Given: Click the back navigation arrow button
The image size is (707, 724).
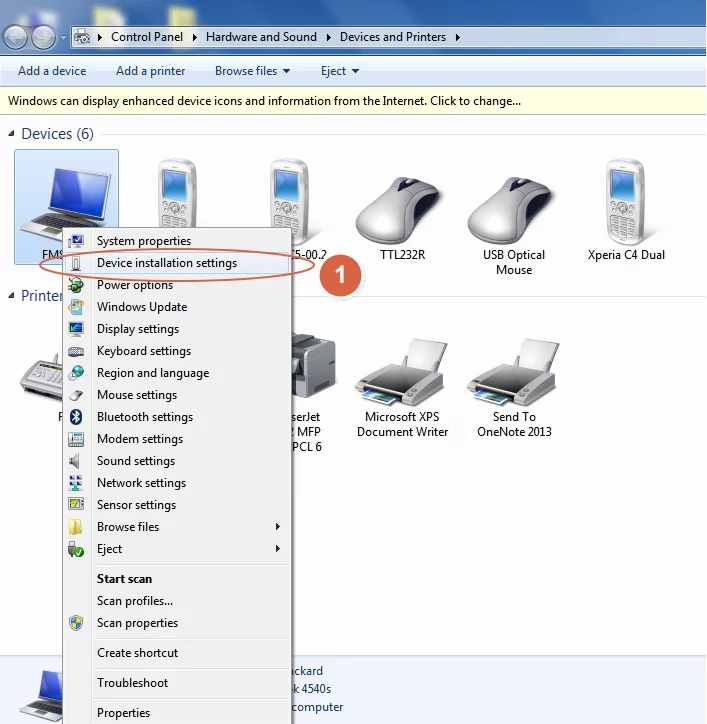Looking at the screenshot, I should (16, 37).
